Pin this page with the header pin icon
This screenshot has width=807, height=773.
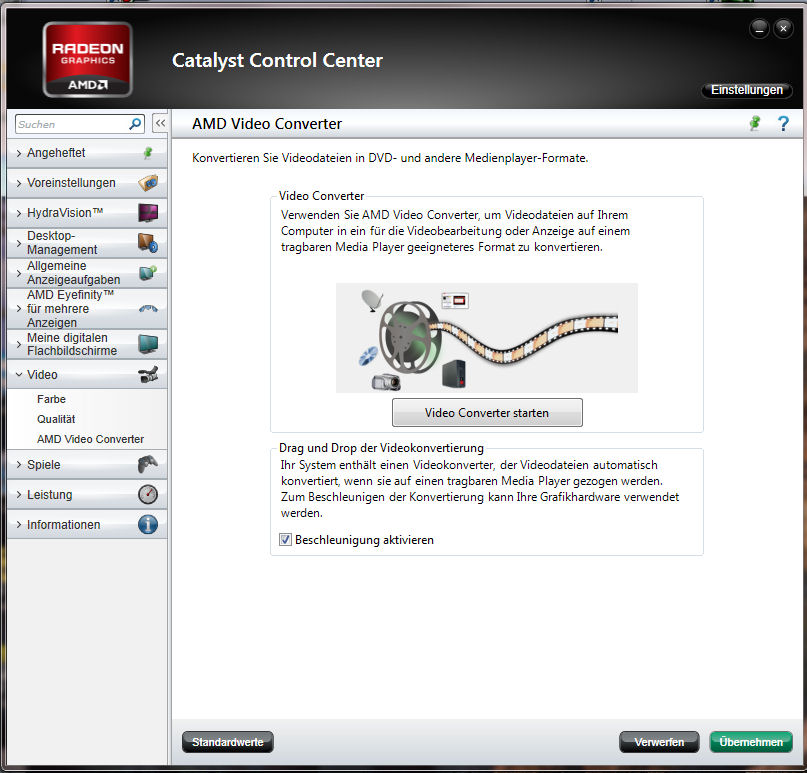click(x=755, y=124)
